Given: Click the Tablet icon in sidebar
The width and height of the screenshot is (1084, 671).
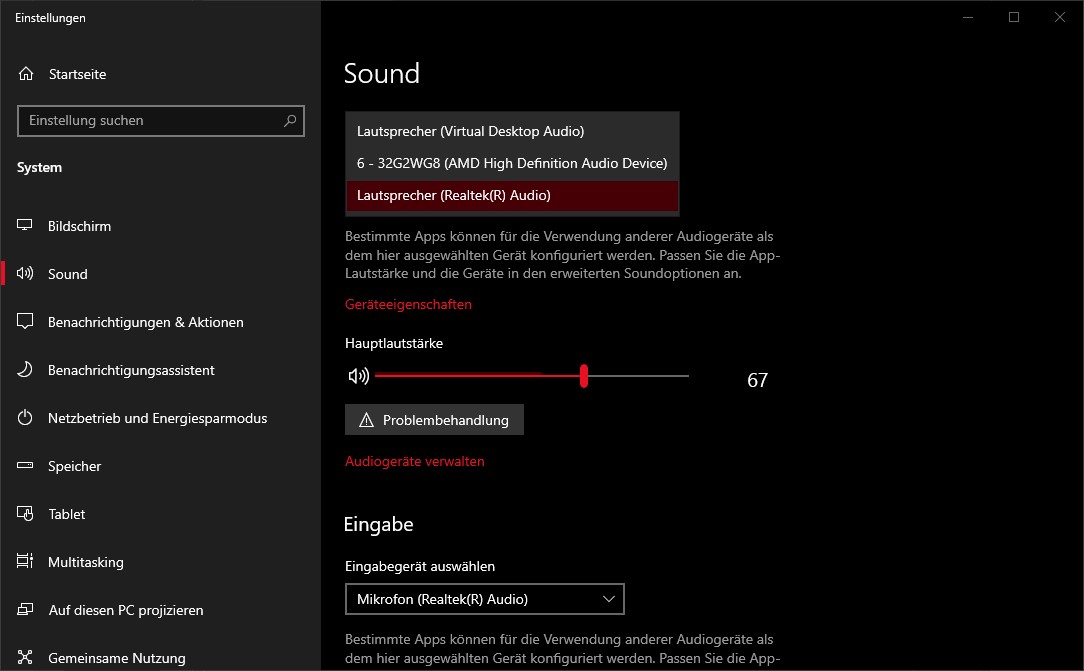Looking at the screenshot, I should click(26, 514).
